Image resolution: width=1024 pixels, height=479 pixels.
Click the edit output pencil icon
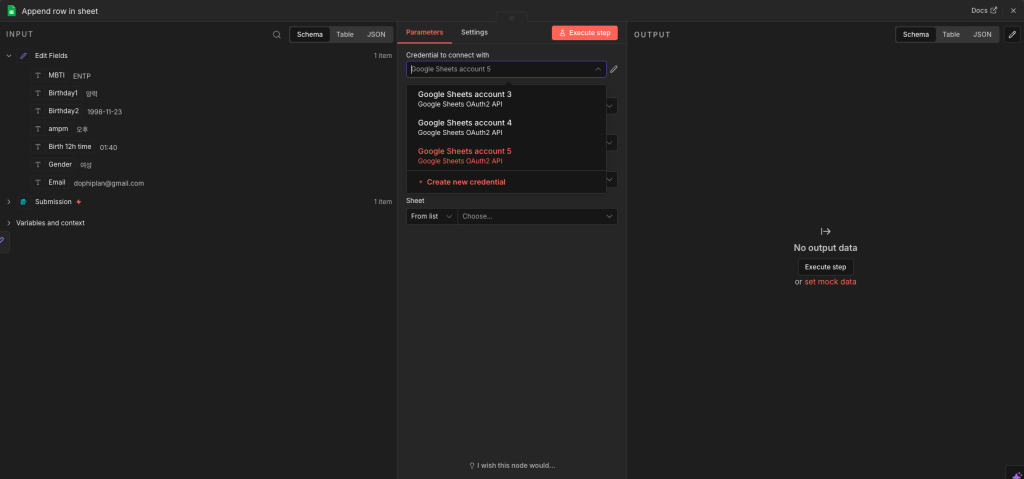[x=1012, y=34]
